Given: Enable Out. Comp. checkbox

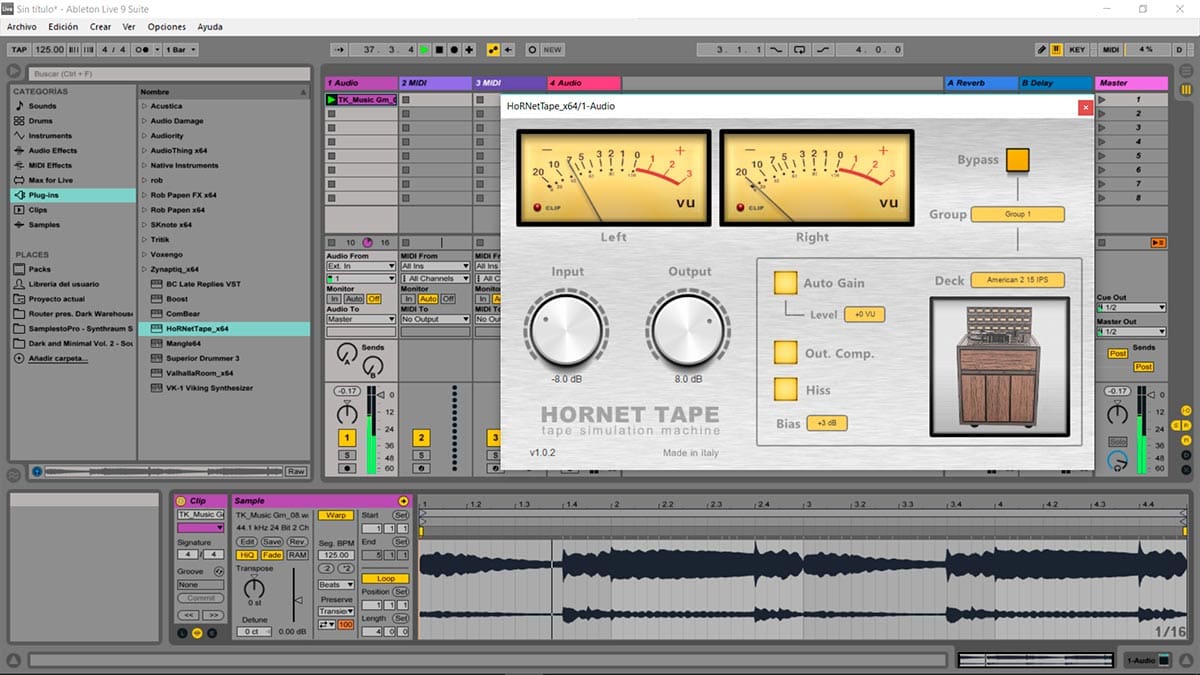Looking at the screenshot, I should (x=785, y=353).
